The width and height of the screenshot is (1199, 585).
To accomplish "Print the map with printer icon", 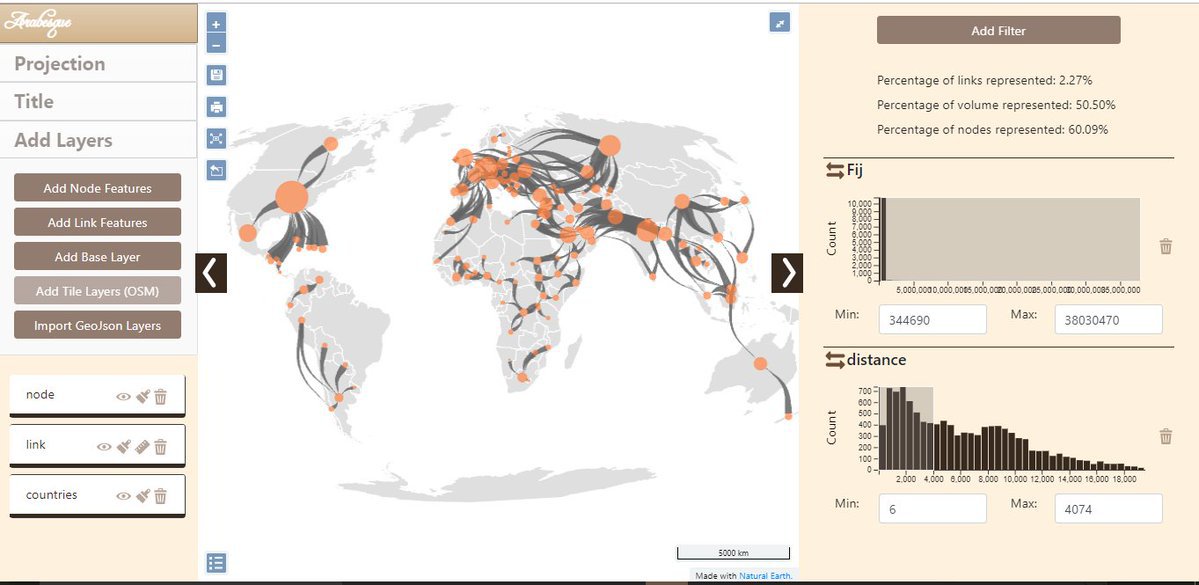I will point(217,107).
